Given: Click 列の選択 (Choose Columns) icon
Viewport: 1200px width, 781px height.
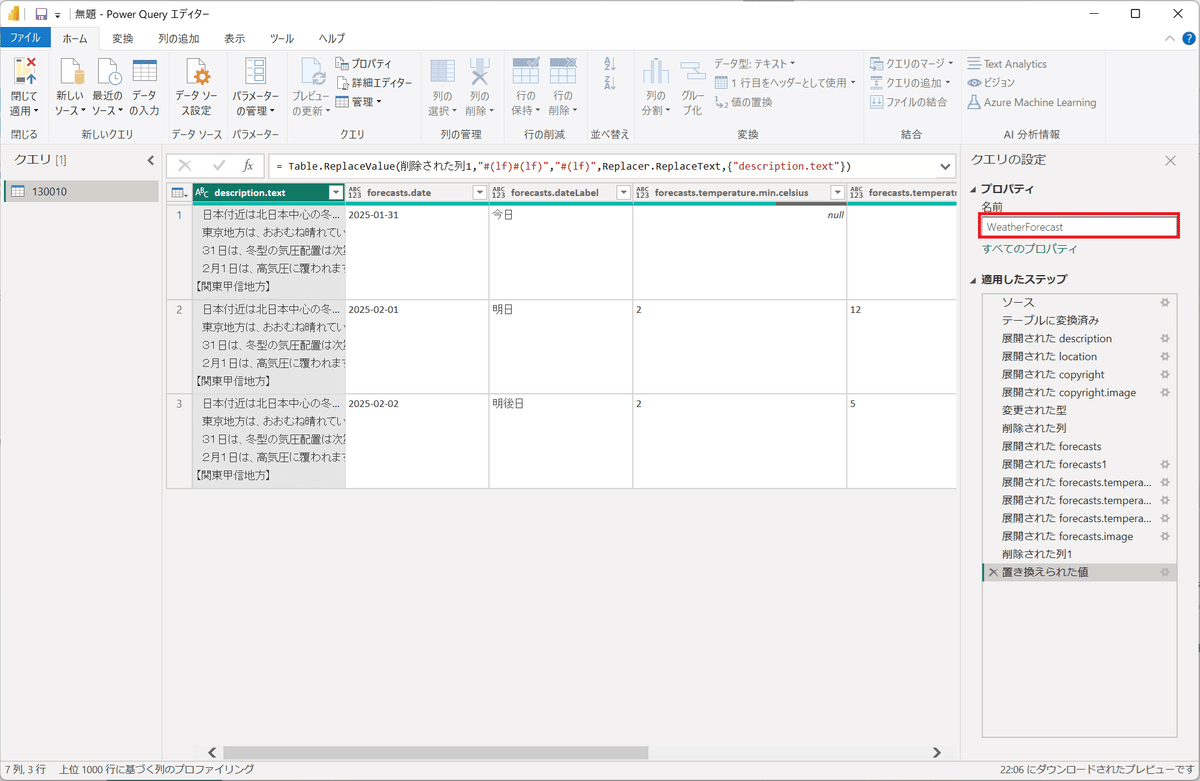Looking at the screenshot, I should pos(442,73).
